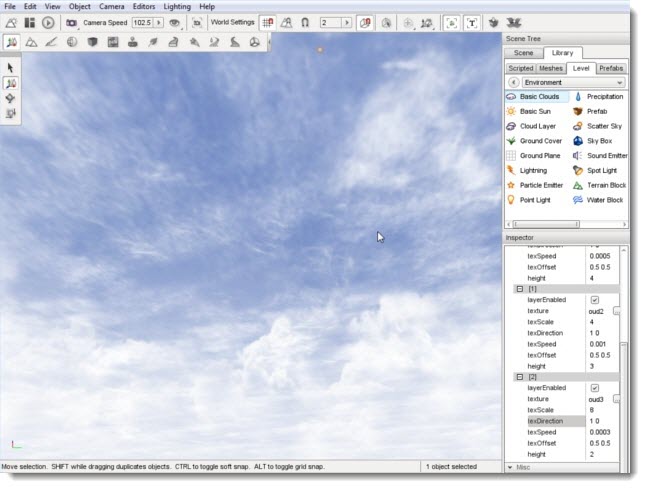Open the River Editor icon
Image resolution: width=645 pixels, height=488 pixels.
pyautogui.click(x=214, y=42)
